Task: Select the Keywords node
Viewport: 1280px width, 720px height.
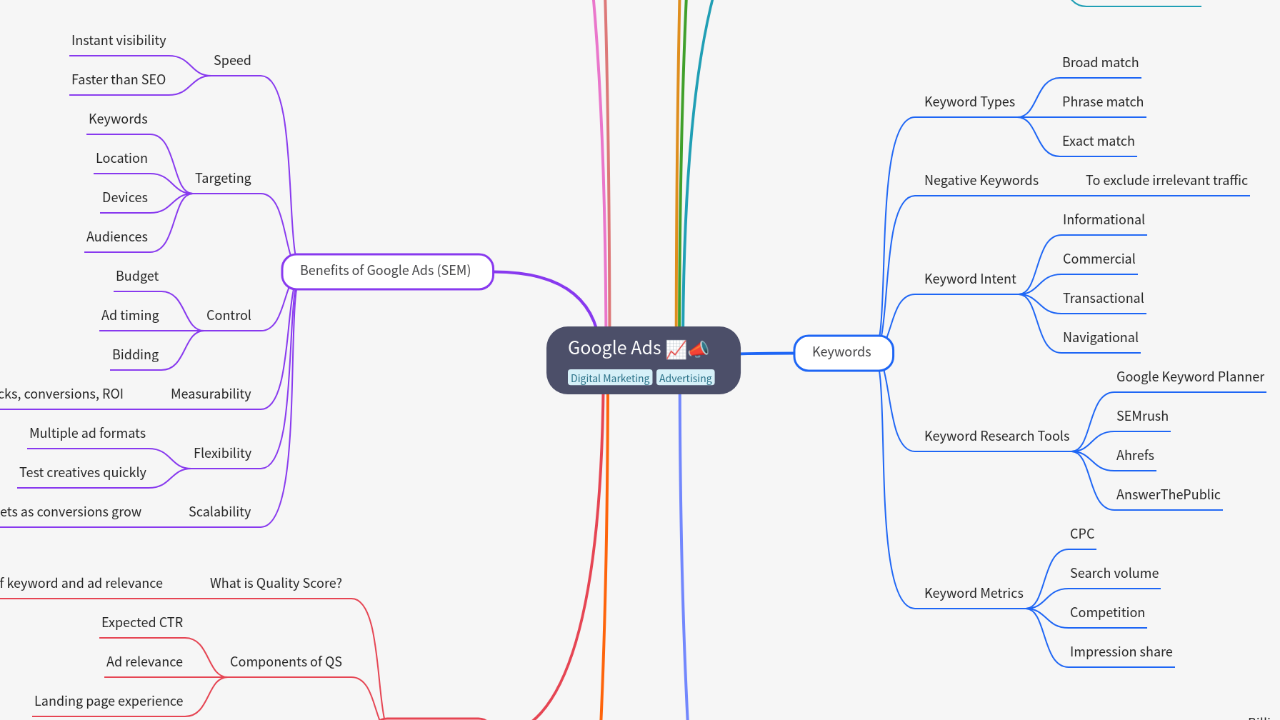Action: tap(842, 352)
